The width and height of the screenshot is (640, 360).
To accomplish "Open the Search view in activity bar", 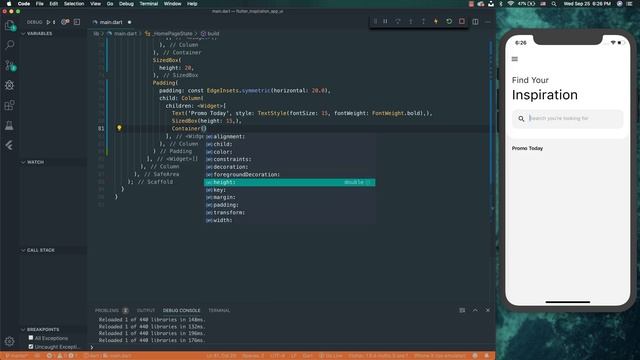I will pyautogui.click(x=10, y=44).
